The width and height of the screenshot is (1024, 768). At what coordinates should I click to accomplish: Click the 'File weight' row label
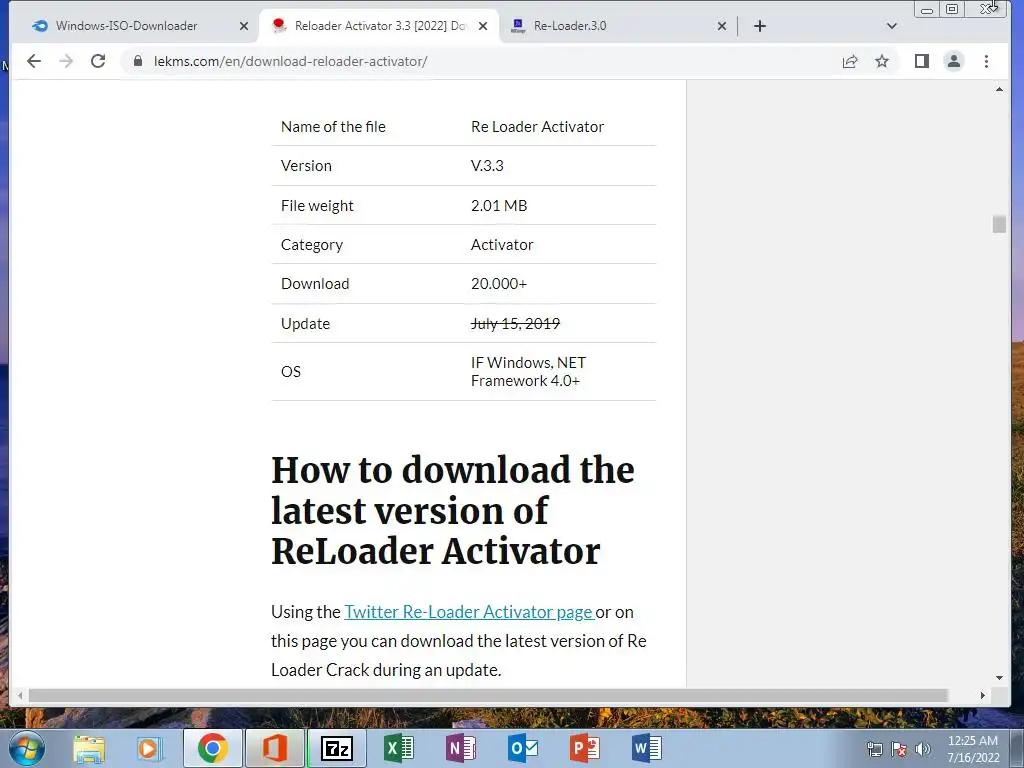click(x=317, y=206)
